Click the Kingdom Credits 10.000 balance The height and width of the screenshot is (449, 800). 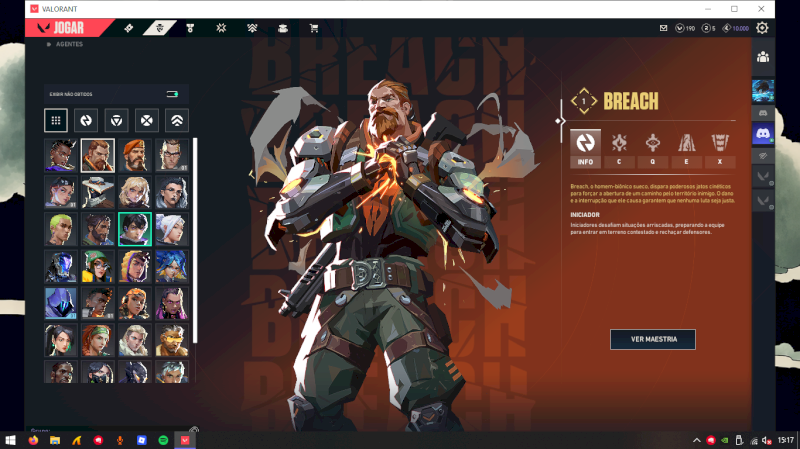(736, 28)
